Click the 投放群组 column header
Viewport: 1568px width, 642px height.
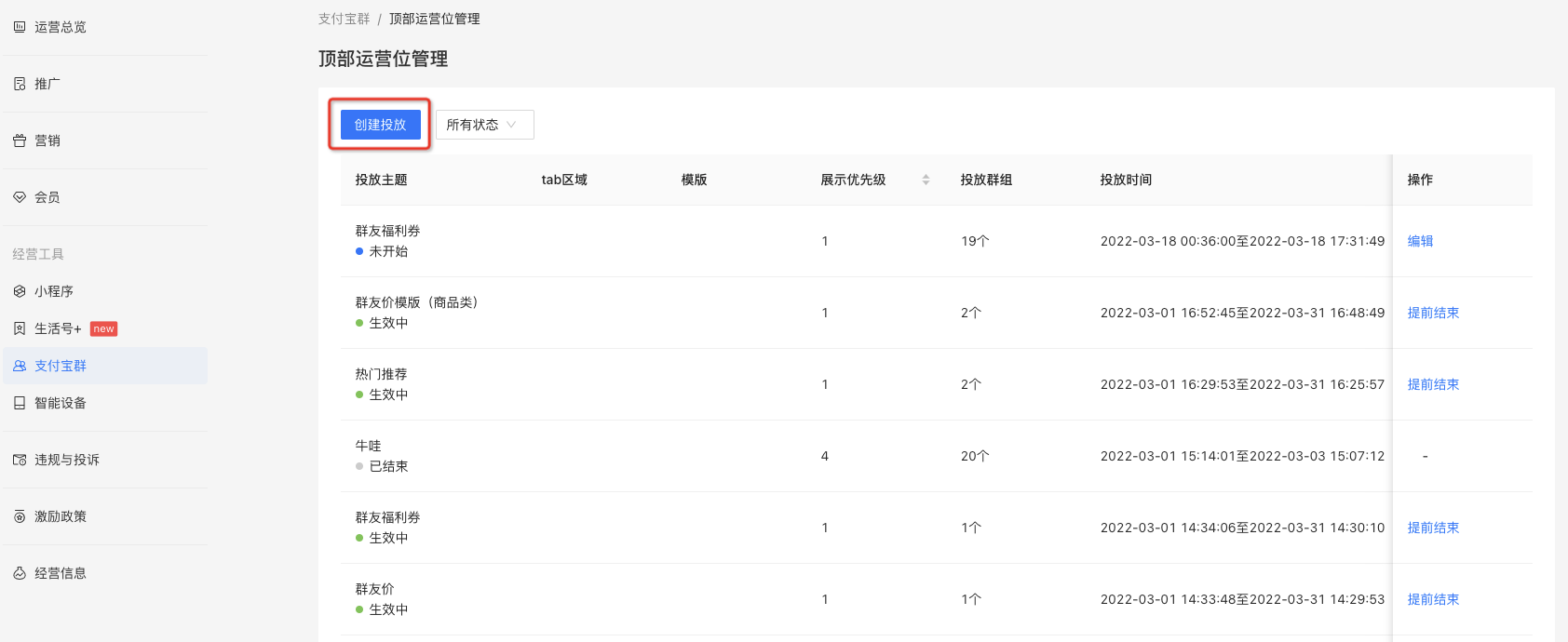coord(986,180)
